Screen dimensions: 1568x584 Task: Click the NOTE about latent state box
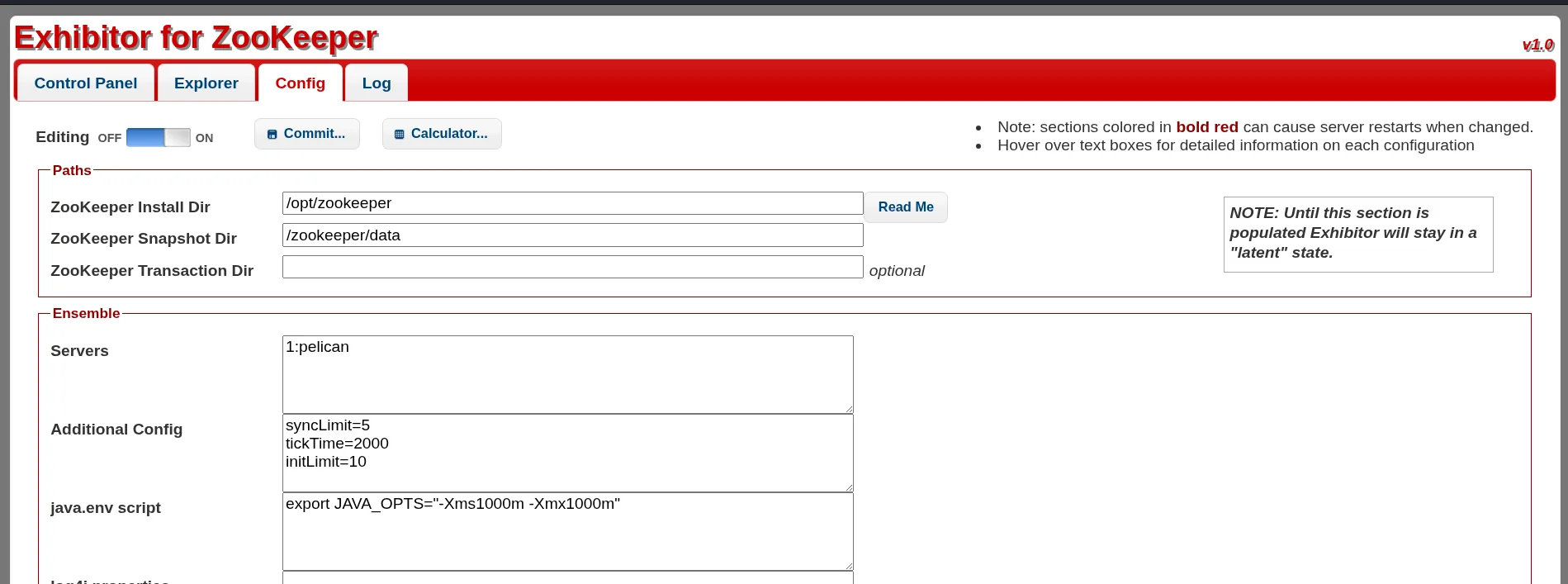1358,234
